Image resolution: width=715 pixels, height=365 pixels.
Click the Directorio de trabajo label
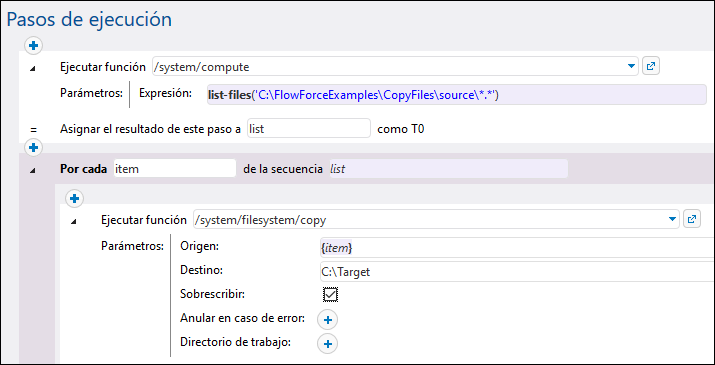pos(236,342)
